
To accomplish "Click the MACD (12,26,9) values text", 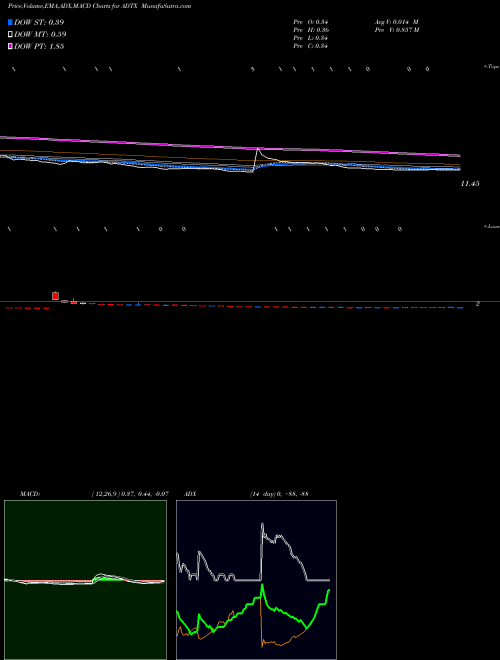I will point(130,494).
